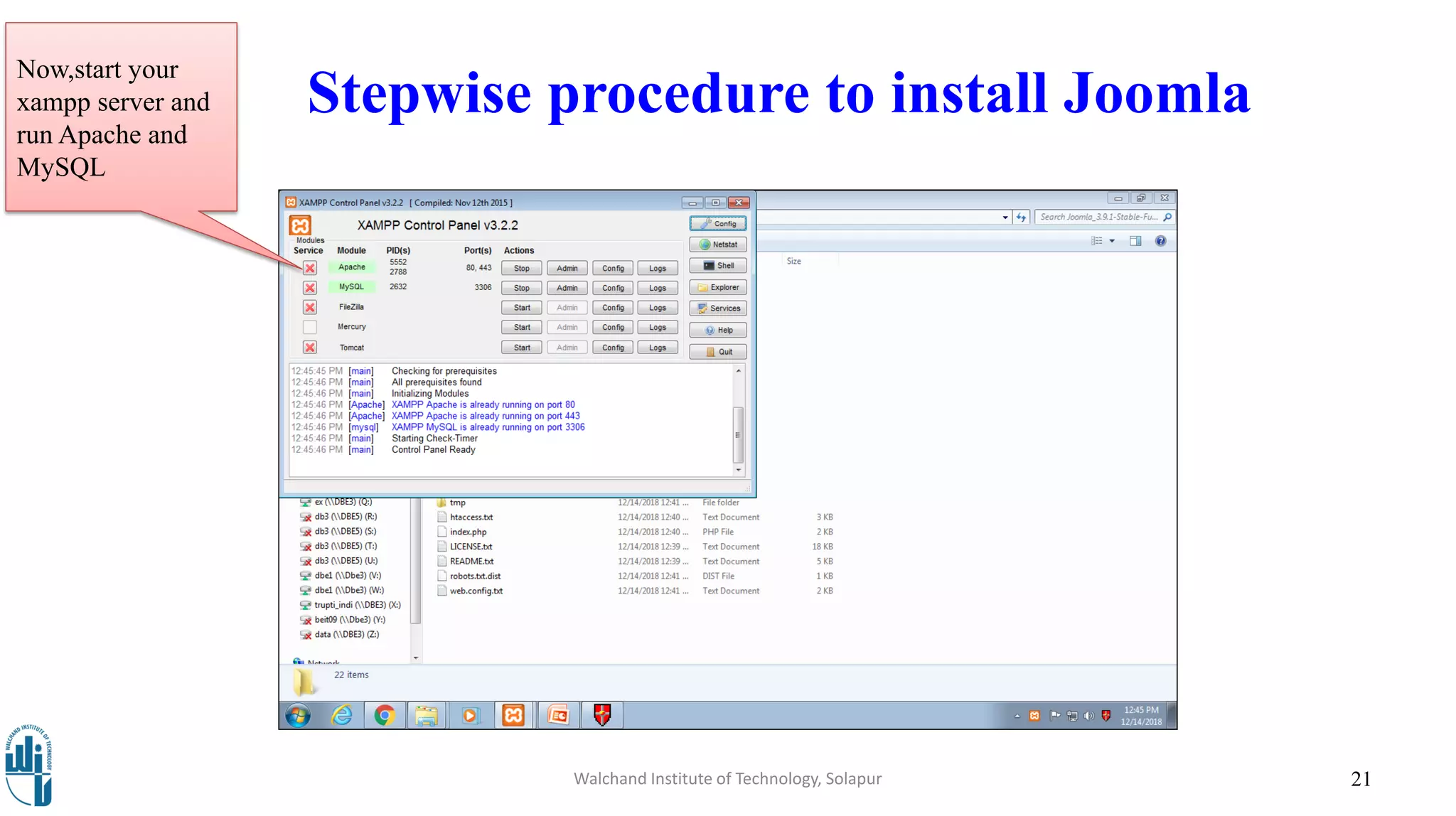Click the XAMPP Help button

click(717, 331)
